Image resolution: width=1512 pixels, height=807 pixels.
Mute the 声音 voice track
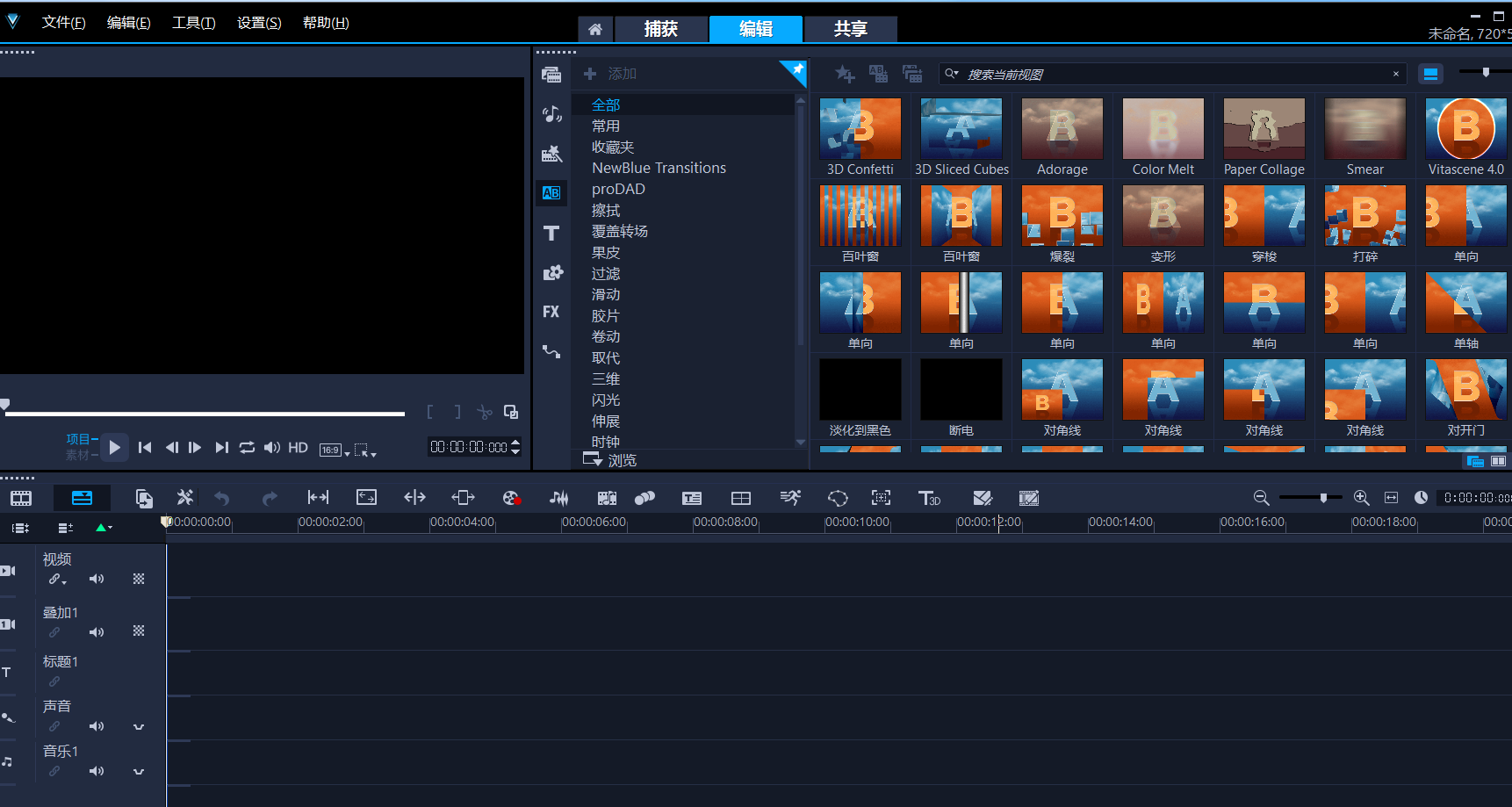[x=97, y=726]
